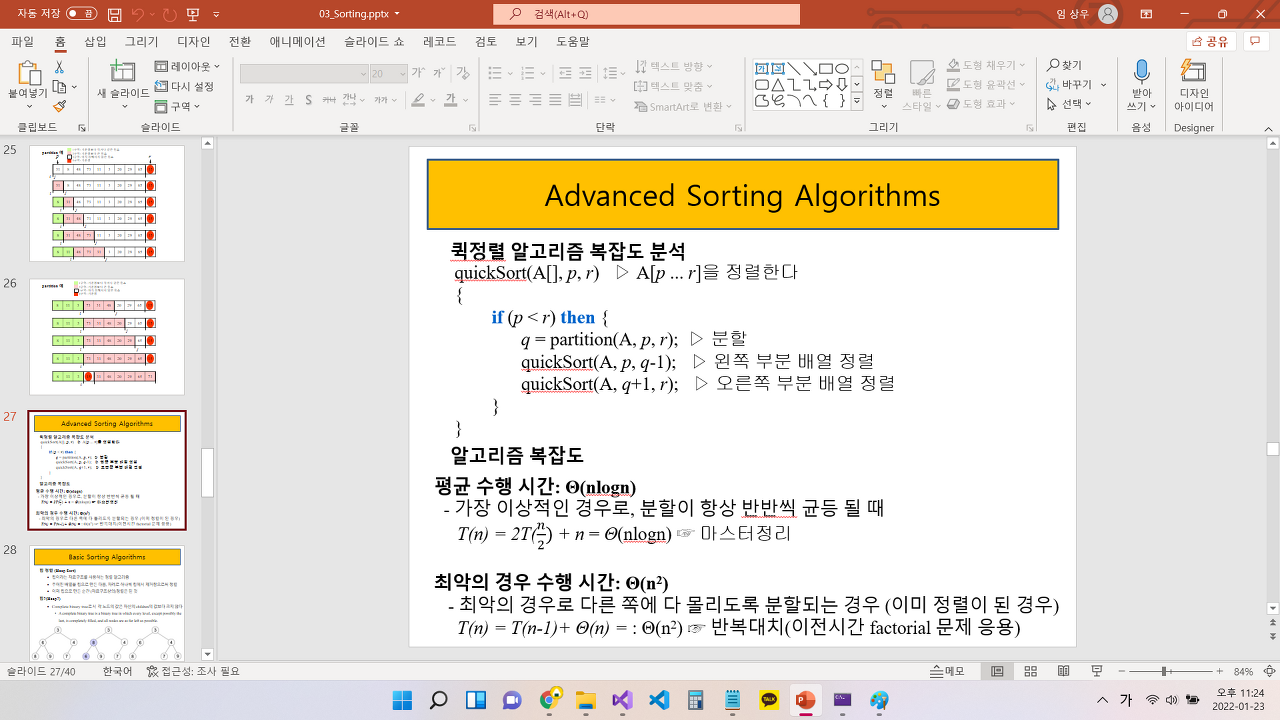Click the Share (공유) button
1280x720 pixels.
1211,42
